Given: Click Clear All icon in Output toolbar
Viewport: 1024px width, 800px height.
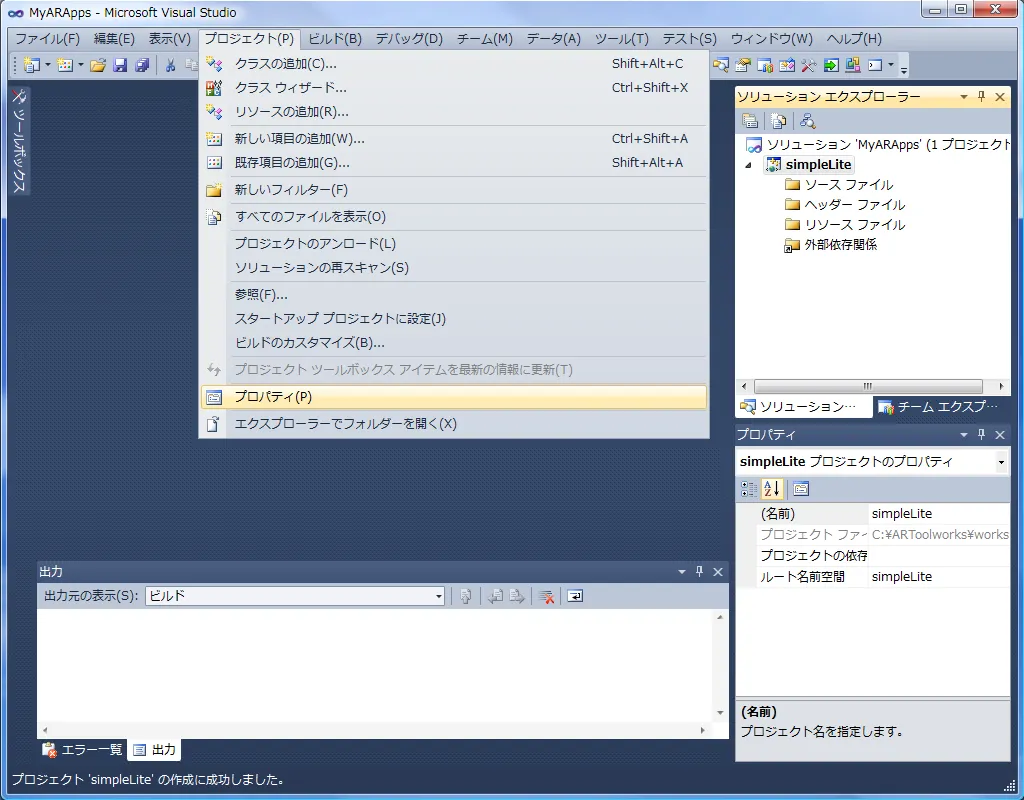Looking at the screenshot, I should coord(546,596).
